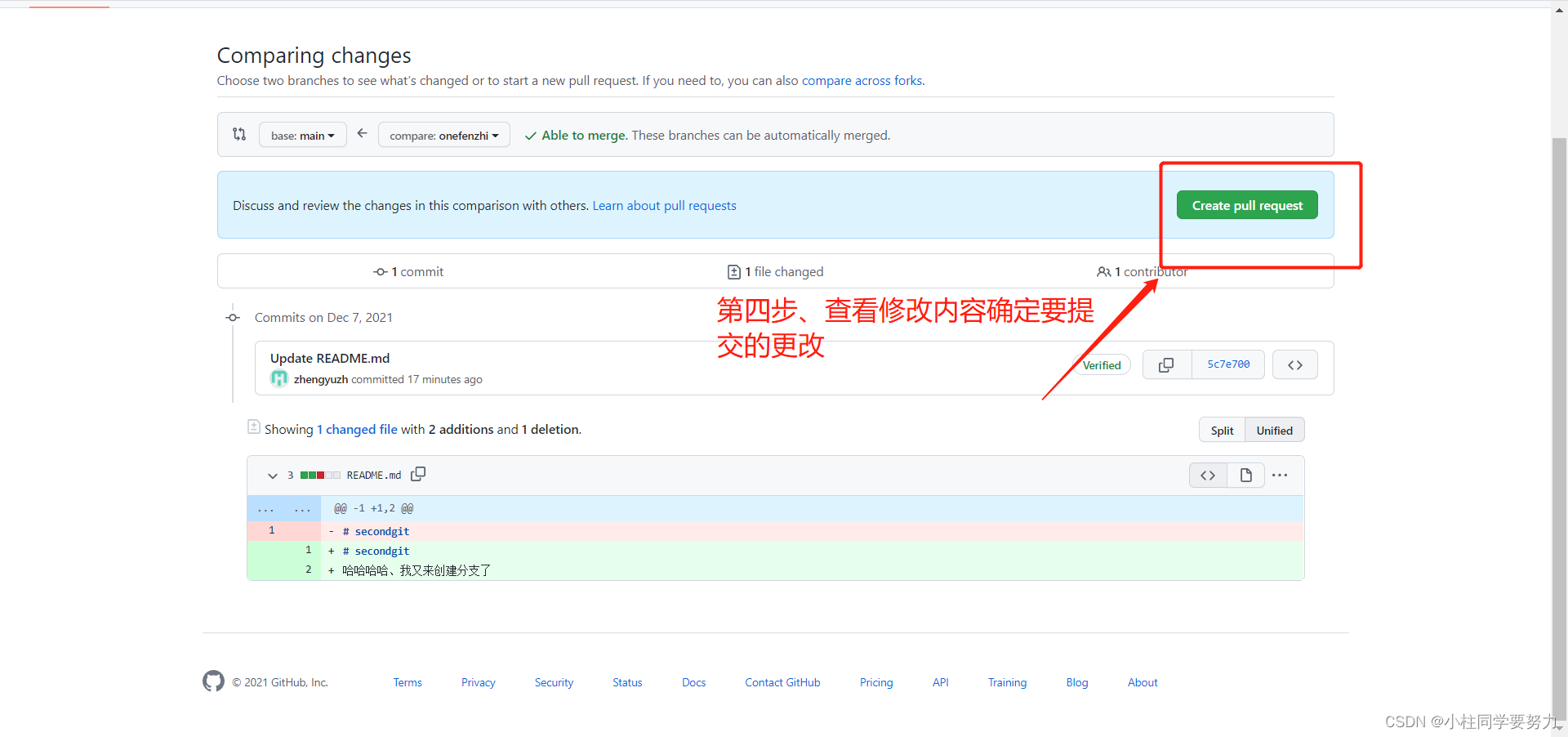The width and height of the screenshot is (1568, 737).
Task: View the 1 commit tab
Action: [x=408, y=271]
